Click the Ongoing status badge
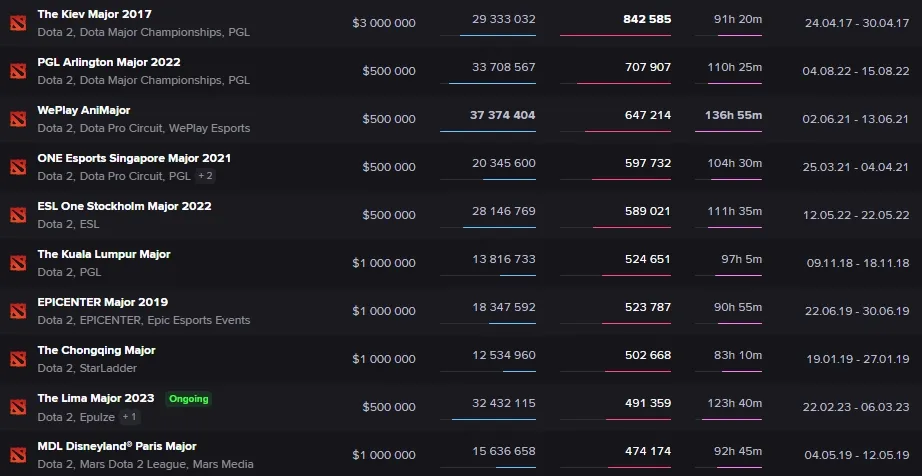This screenshot has width=922, height=476. 189,399
